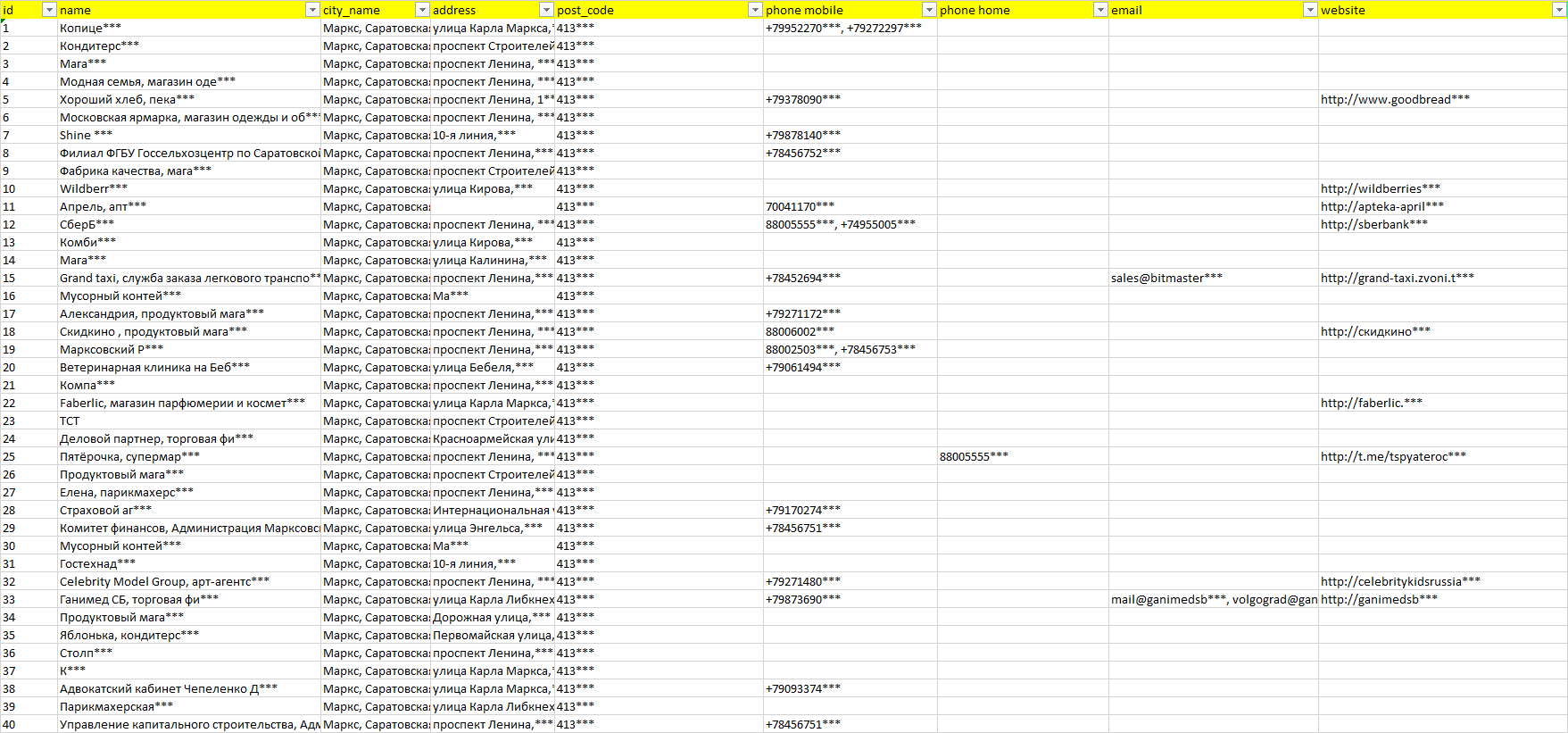Open the id column filter dropdown
Viewport: 1568px width, 733px height.
click(50, 10)
